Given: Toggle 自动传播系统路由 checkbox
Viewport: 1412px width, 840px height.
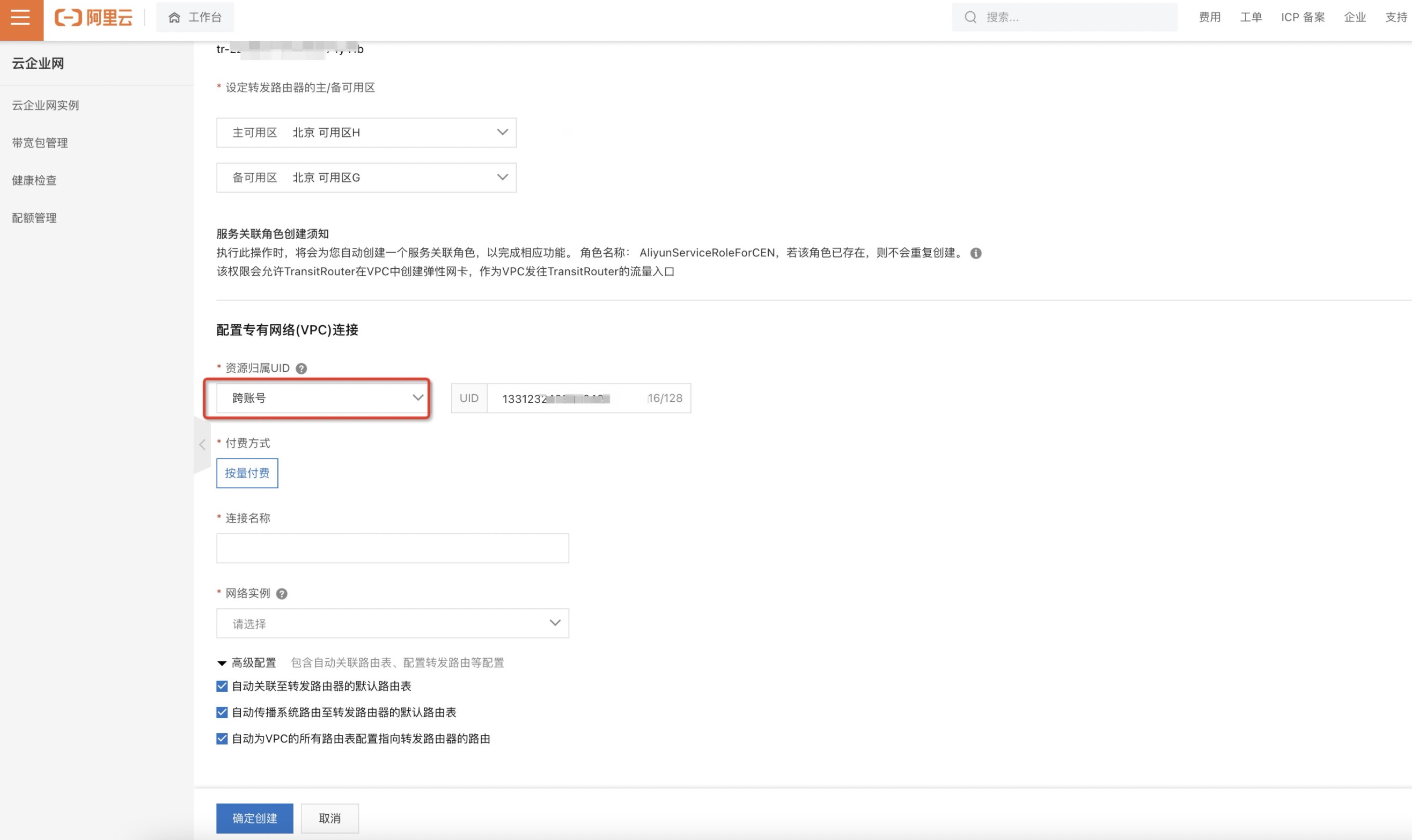Looking at the screenshot, I should (x=222, y=712).
